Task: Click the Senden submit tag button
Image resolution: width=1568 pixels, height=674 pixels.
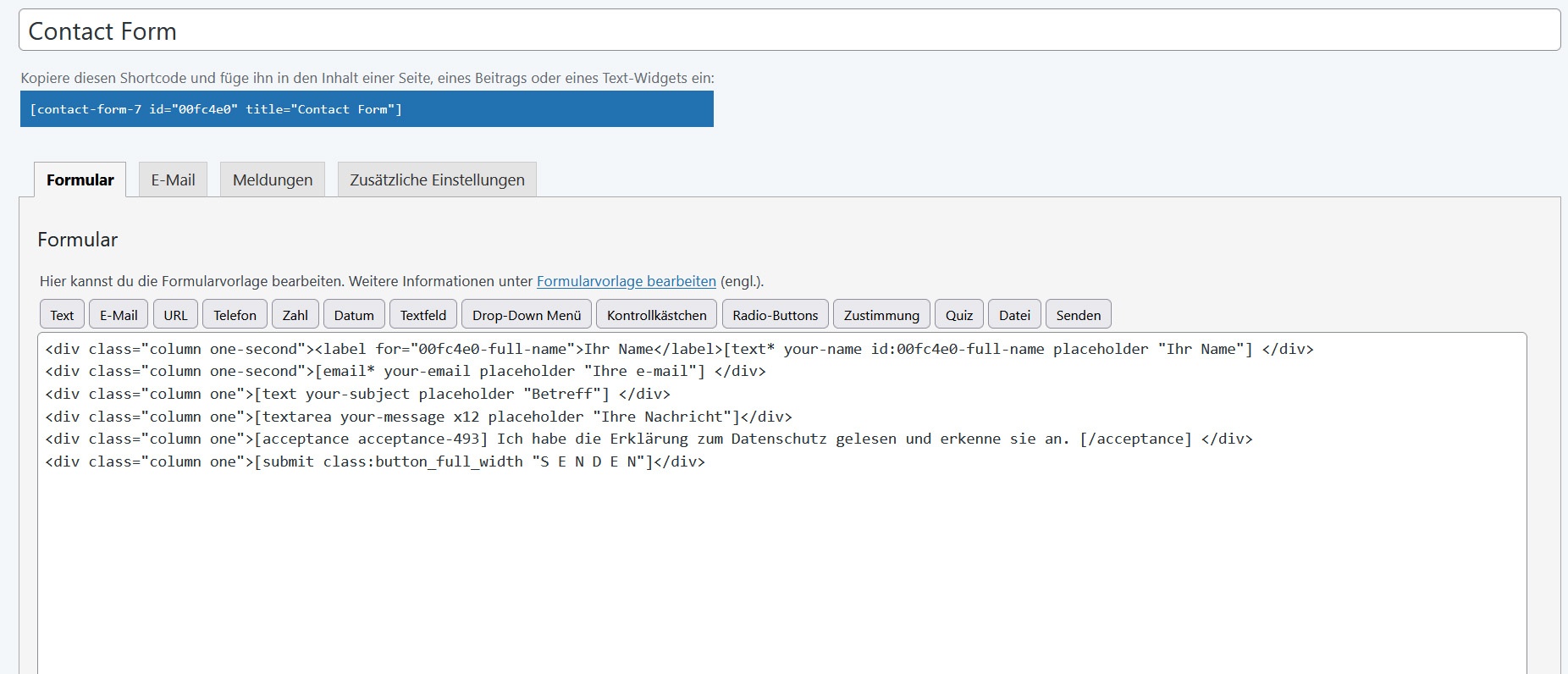Action: click(x=1078, y=315)
